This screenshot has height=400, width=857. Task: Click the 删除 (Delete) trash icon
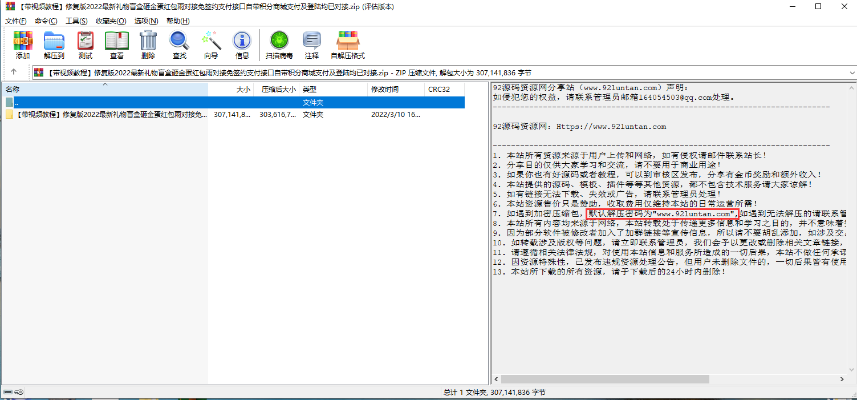[149, 45]
